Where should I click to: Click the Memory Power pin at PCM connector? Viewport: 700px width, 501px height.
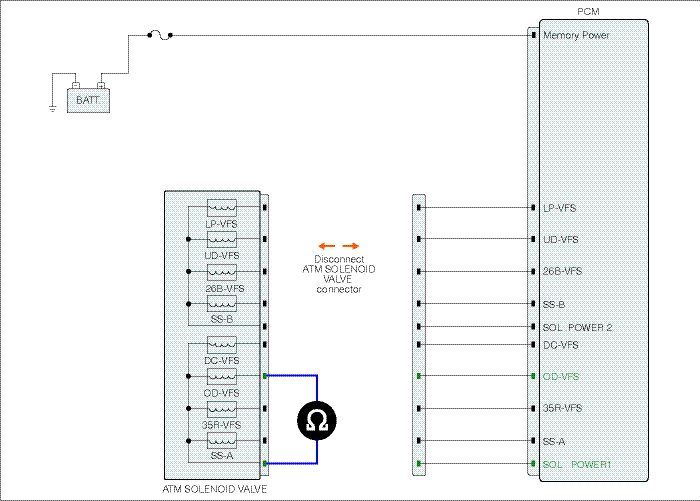coord(533,35)
